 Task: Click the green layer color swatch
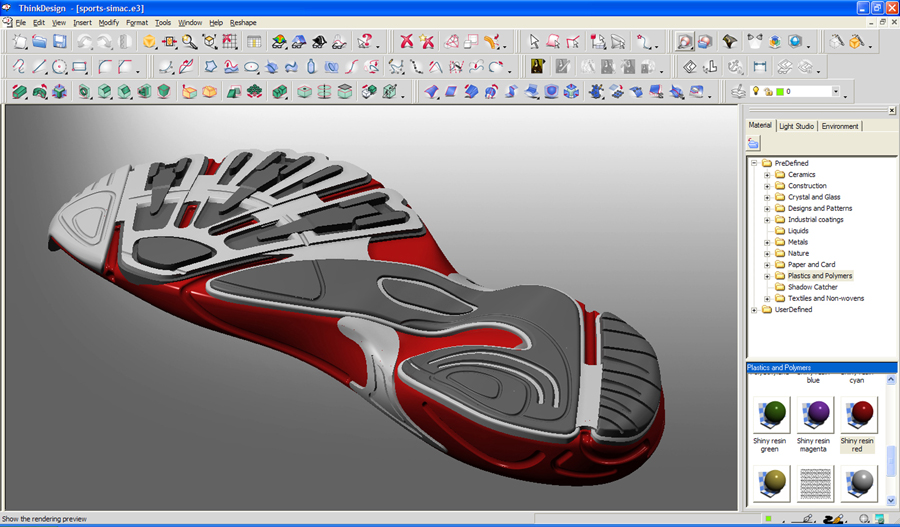pos(780,91)
